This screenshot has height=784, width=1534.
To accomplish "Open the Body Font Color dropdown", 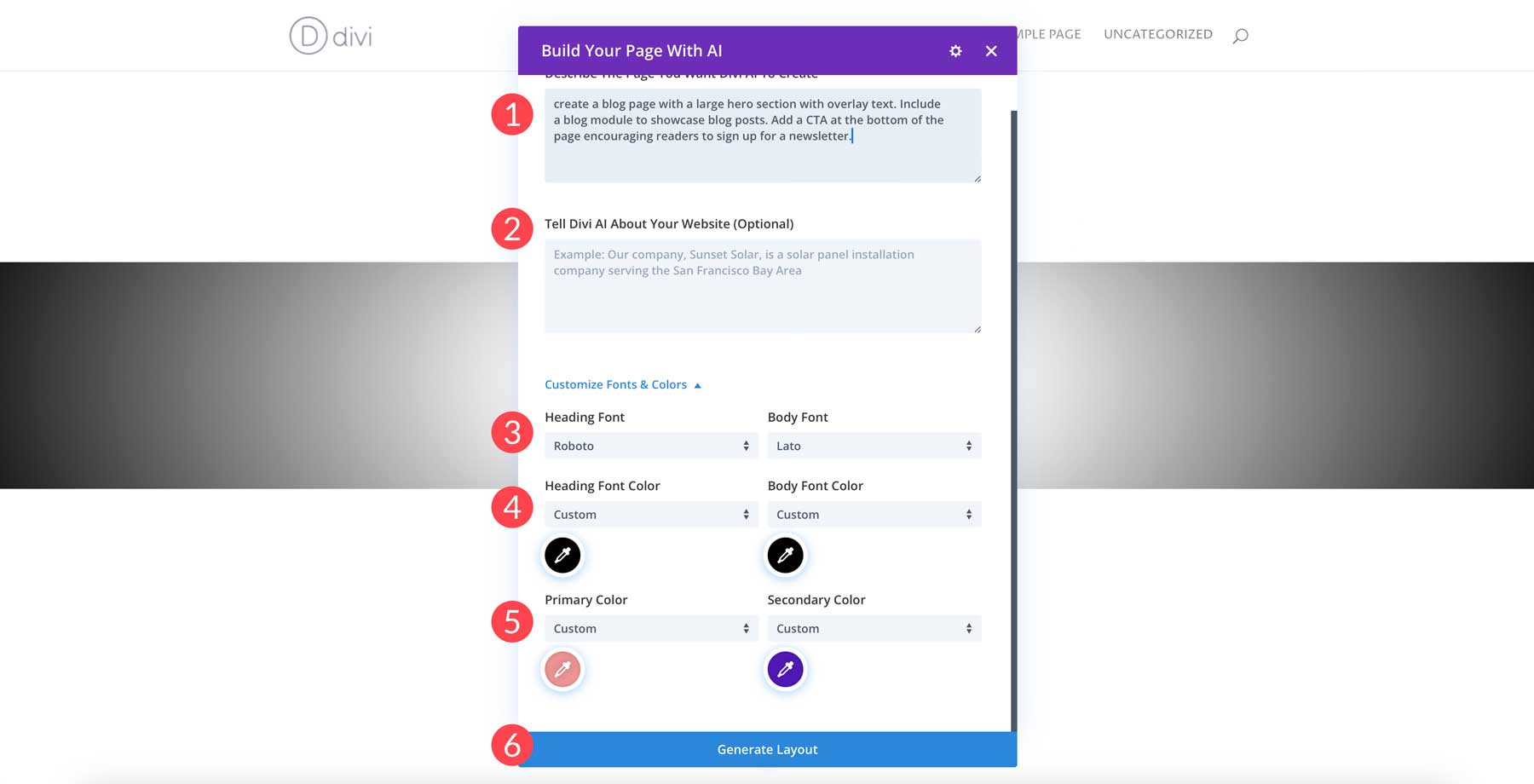I will pos(874,514).
